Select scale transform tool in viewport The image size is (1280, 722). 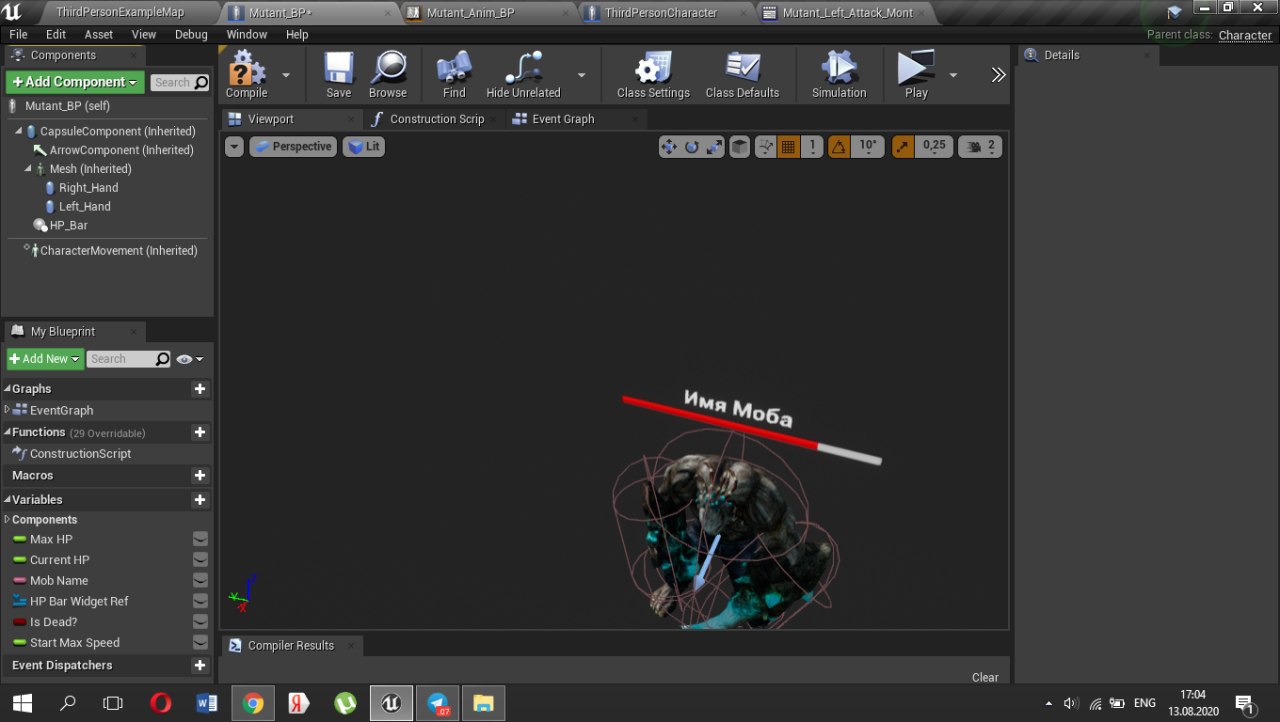coord(714,147)
